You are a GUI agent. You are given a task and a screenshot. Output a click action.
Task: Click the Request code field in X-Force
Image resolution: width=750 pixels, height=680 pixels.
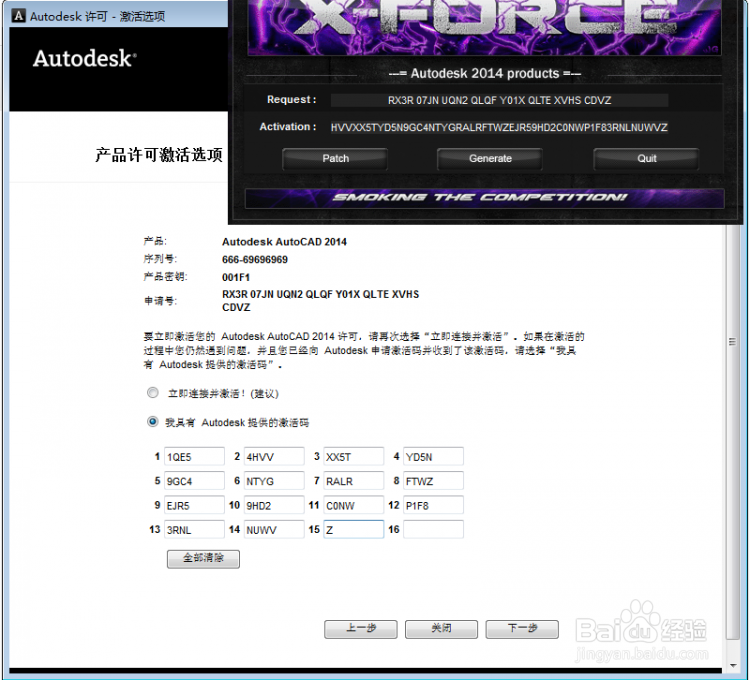coord(499,100)
